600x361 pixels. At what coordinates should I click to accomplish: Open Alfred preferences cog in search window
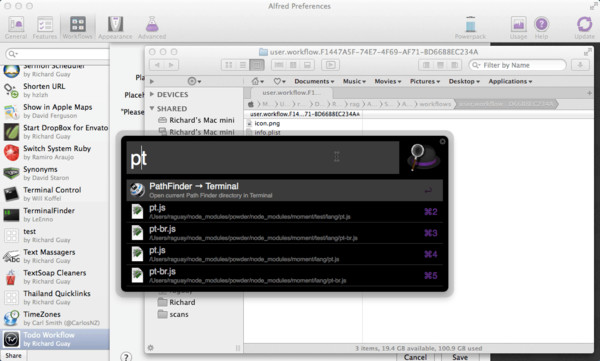pyautogui.click(x=442, y=142)
